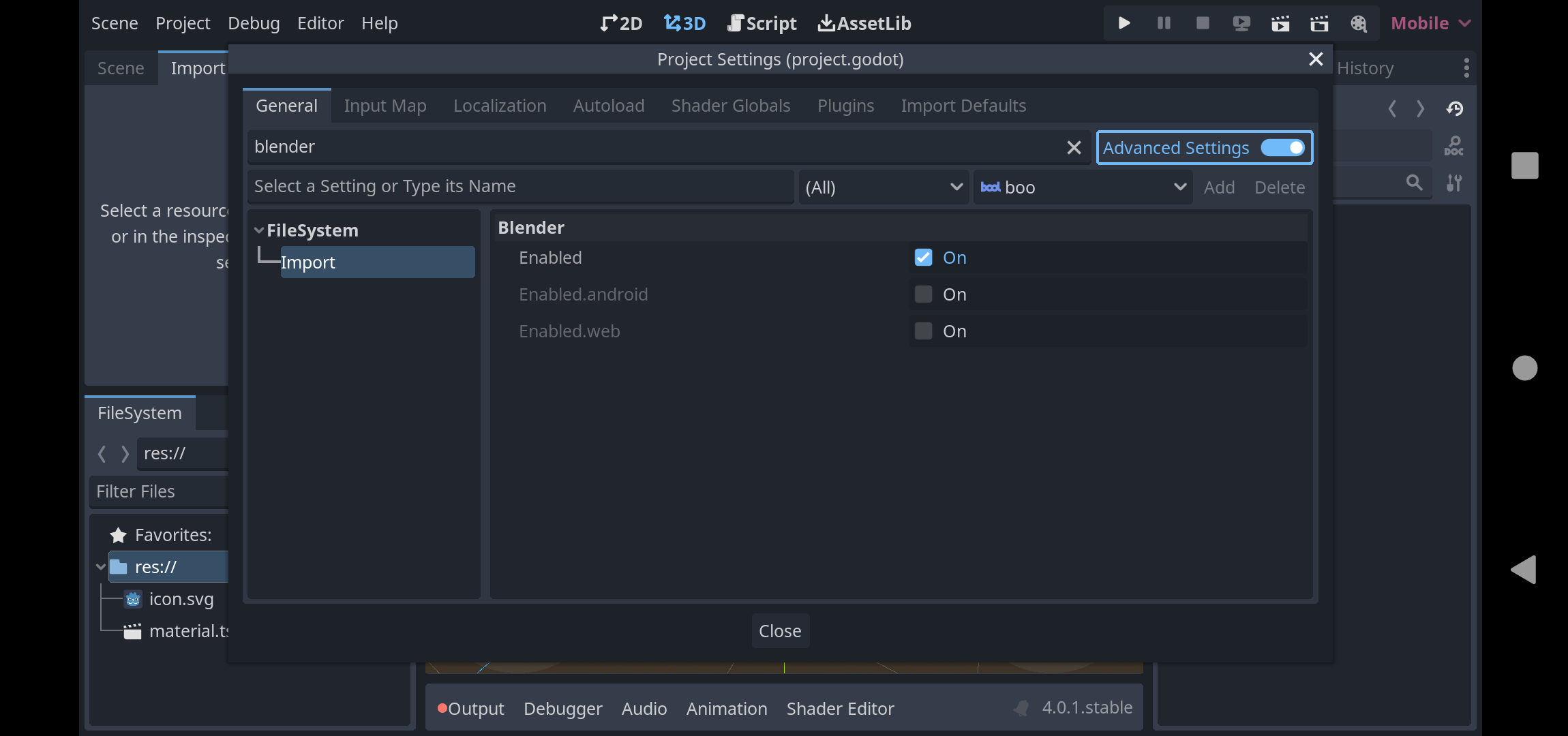Viewport: 1568px width, 736px height.
Task: Open the Debug menu
Action: coord(253,22)
